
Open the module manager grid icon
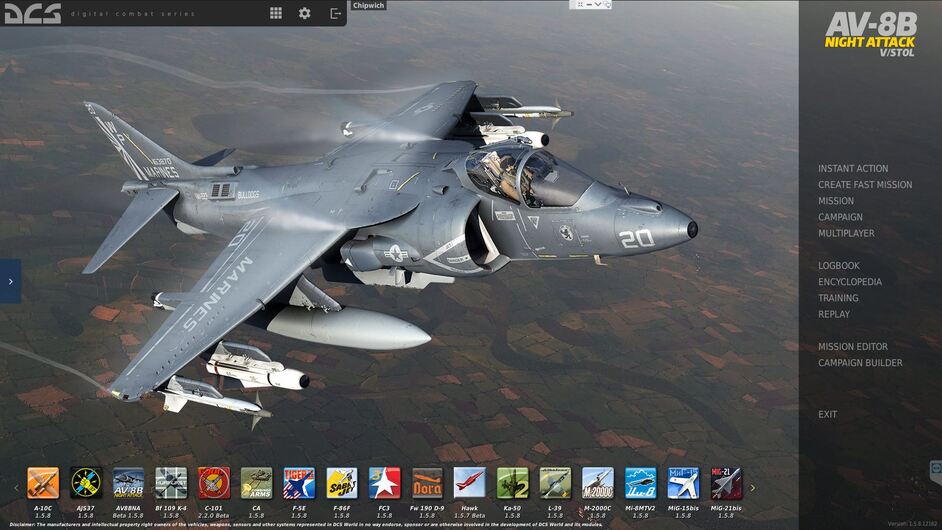pyautogui.click(x=276, y=13)
